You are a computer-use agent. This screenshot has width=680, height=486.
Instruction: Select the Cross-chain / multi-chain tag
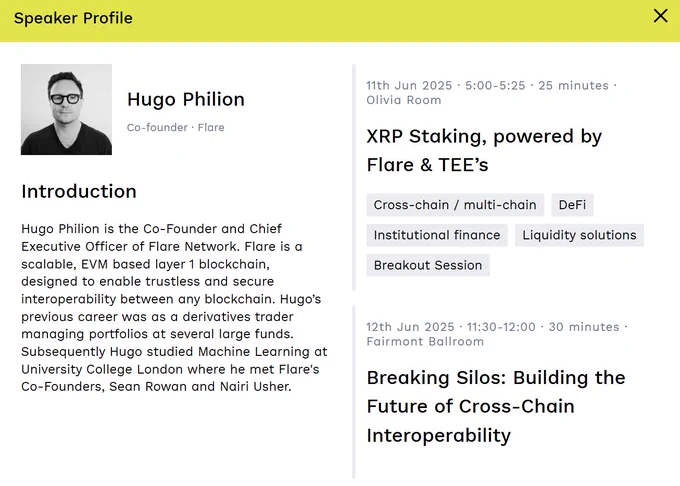pos(455,205)
